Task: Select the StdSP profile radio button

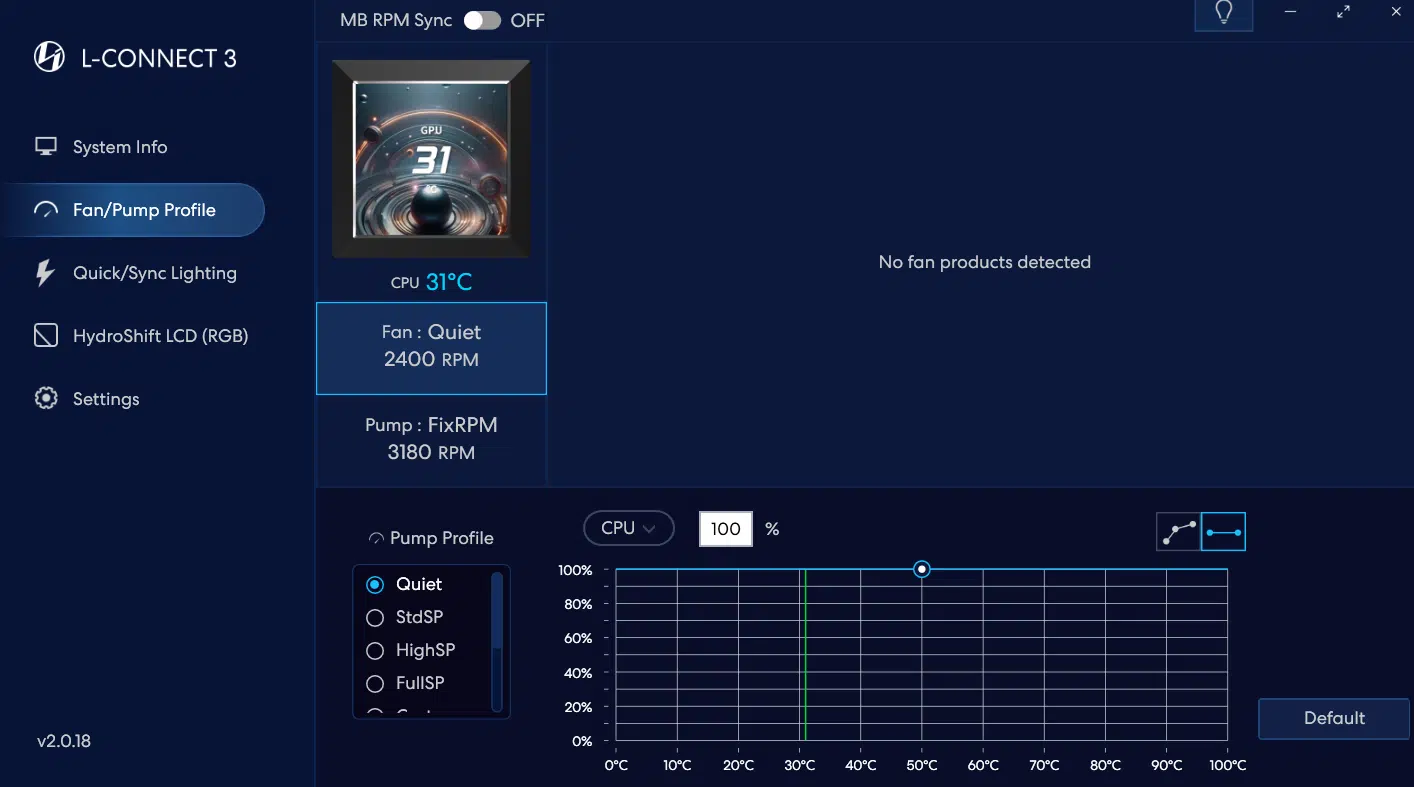Action: (375, 618)
